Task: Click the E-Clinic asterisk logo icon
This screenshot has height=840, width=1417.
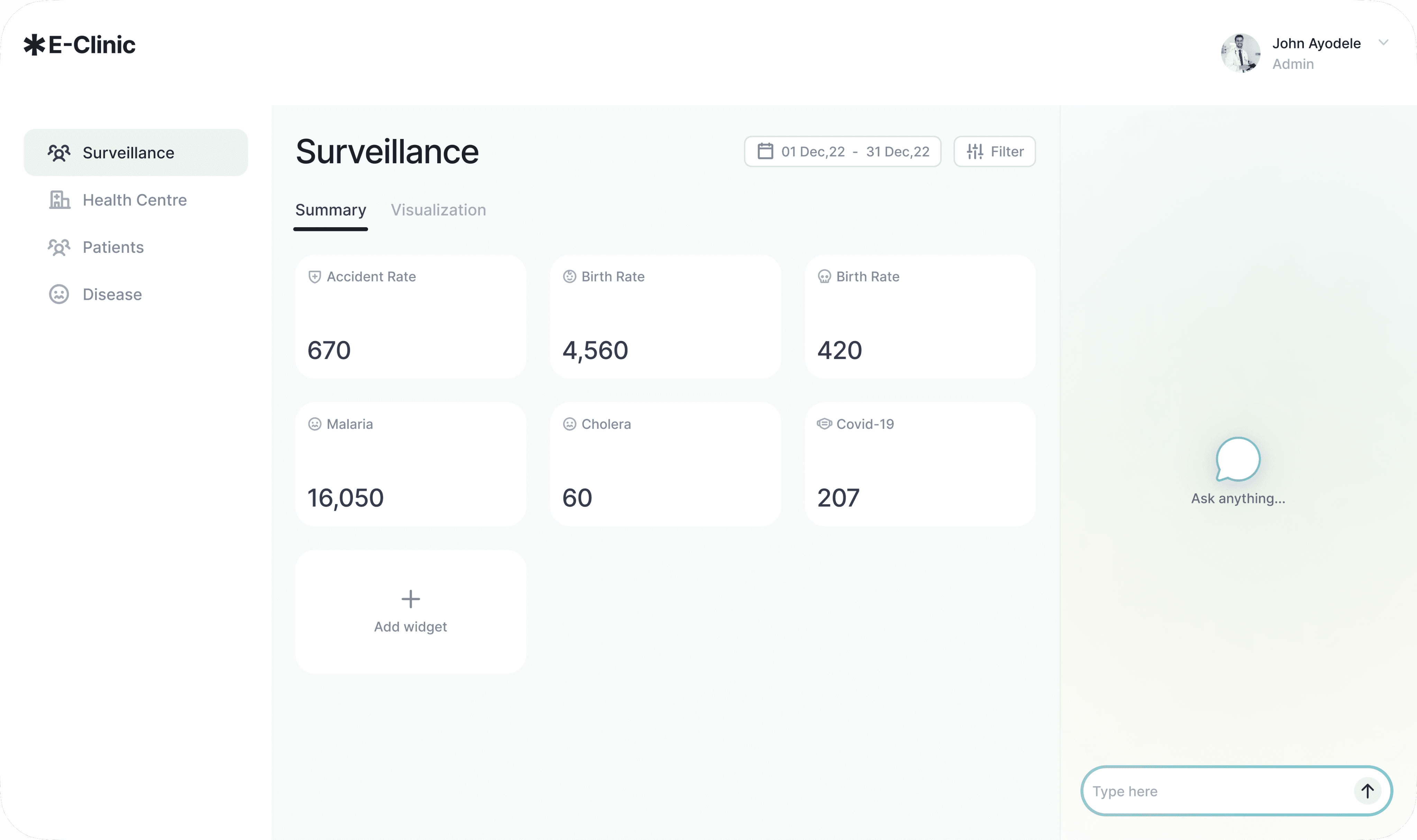Action: tap(34, 45)
